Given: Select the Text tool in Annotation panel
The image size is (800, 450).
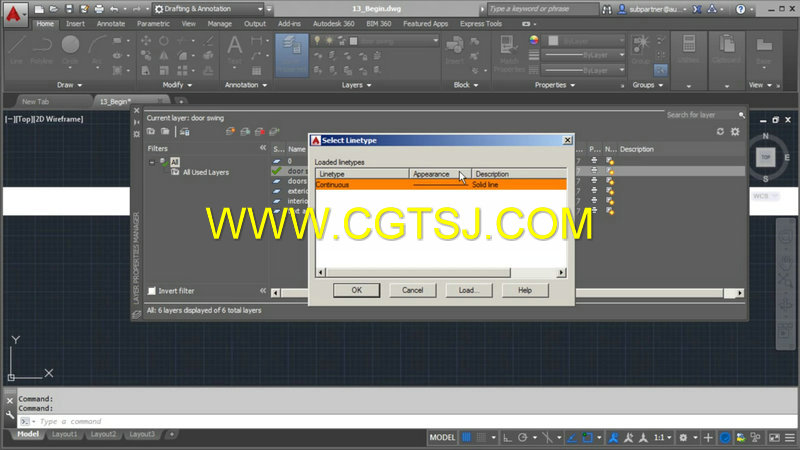Looking at the screenshot, I should click(x=234, y=51).
